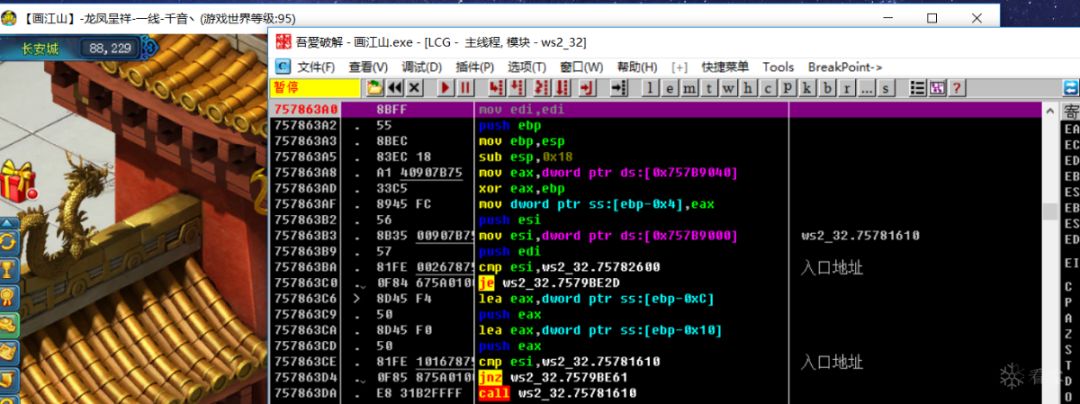1080x404 pixels.
Task: Open the 窗口(W) menu
Action: [x=581, y=67]
